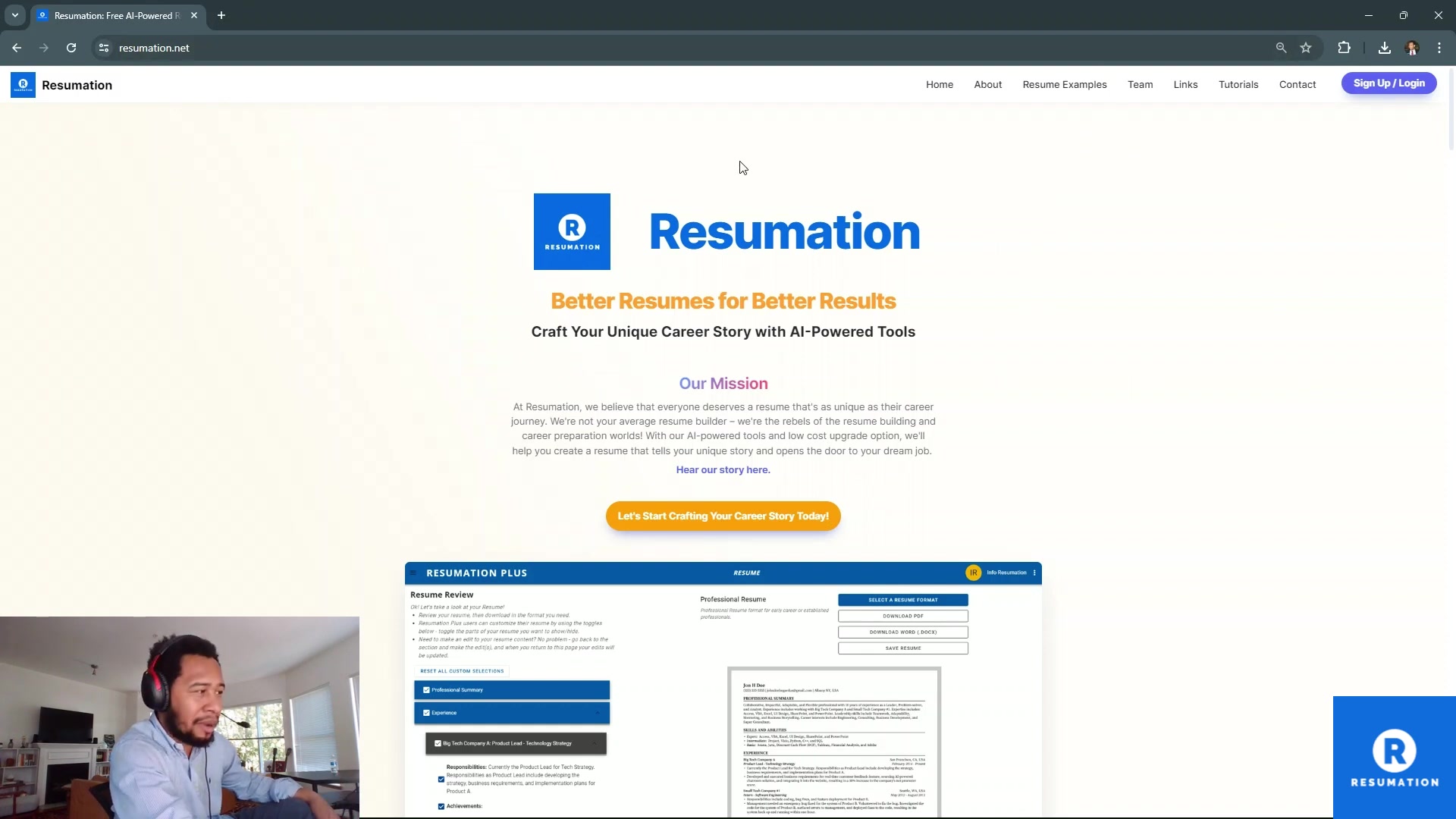Viewport: 1456px width, 819px height.
Task: Click the Resumation logo badge in bottom corner
Action: 1395,757
